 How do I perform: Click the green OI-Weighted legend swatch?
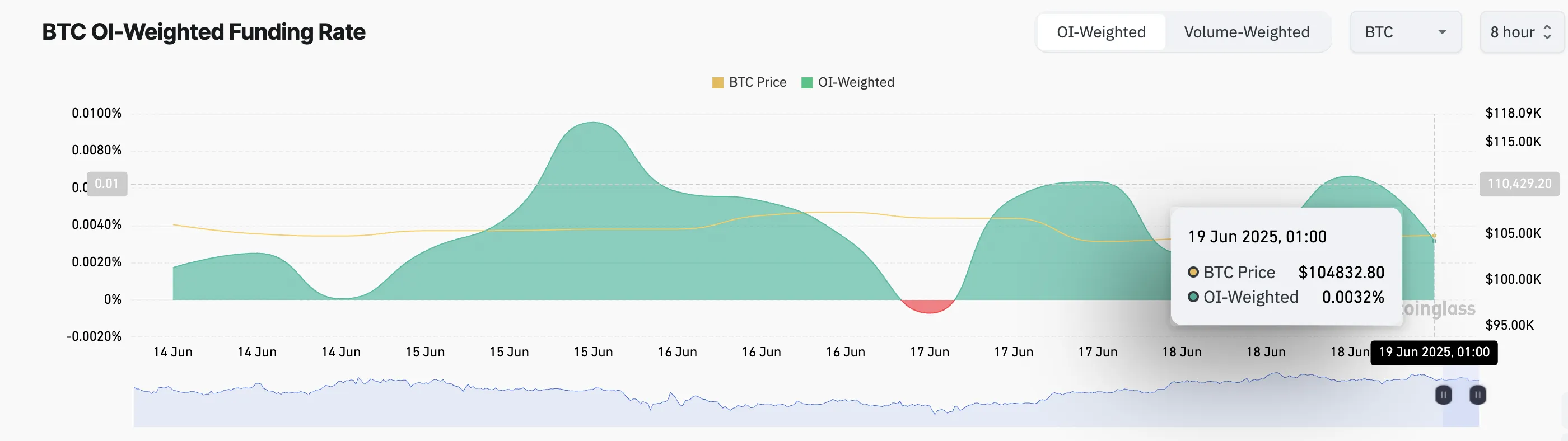(807, 83)
